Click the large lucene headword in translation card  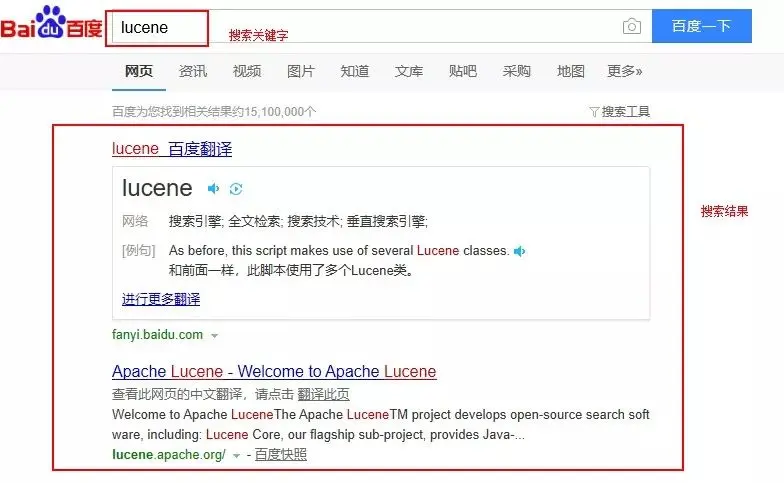tap(157, 188)
